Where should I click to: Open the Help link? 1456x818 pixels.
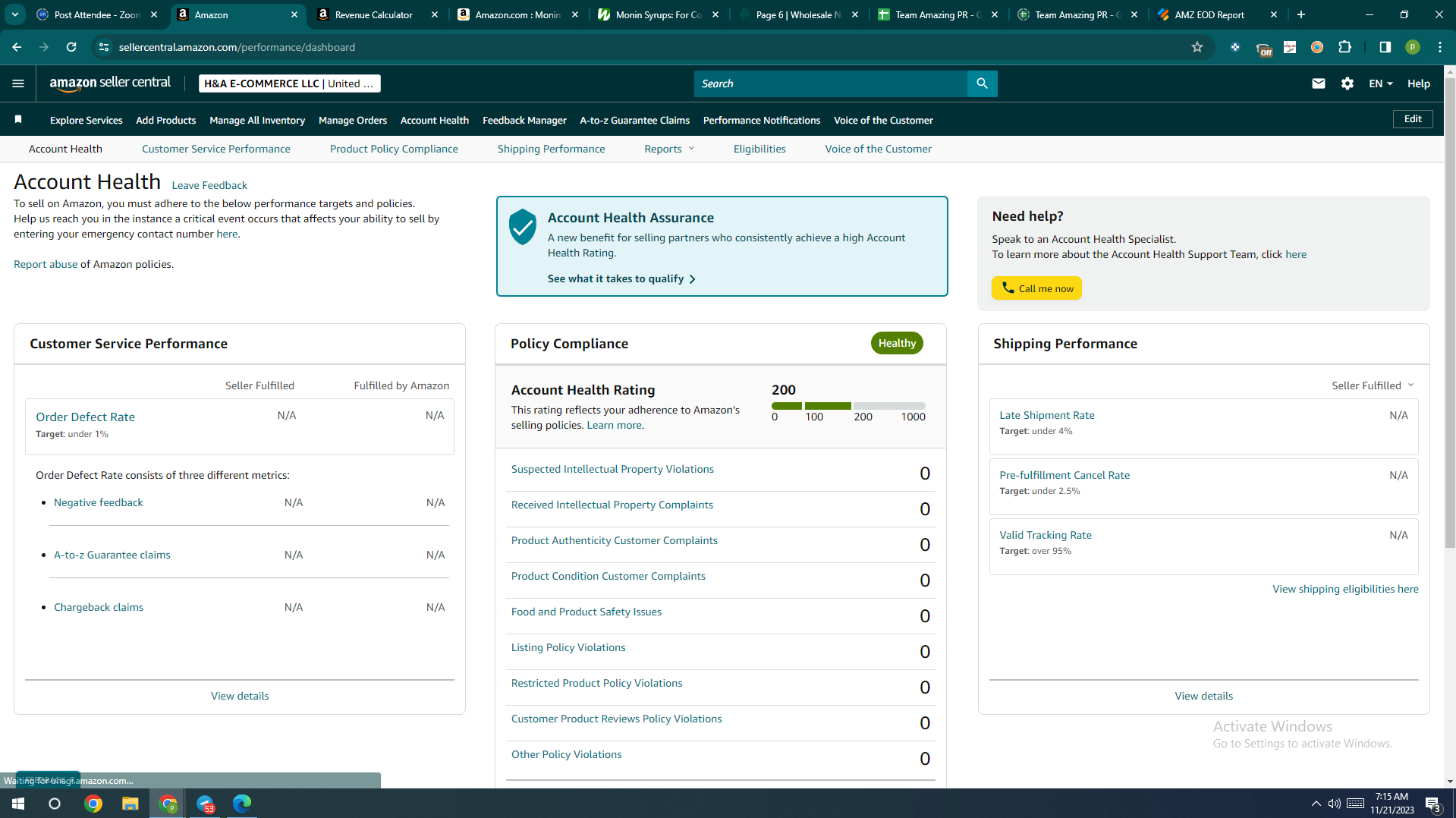pos(1419,83)
